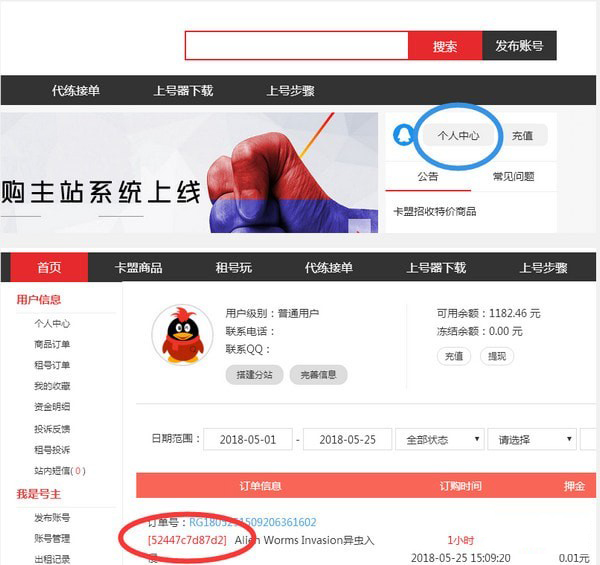Click the start date field 2018-05-01

click(248, 439)
